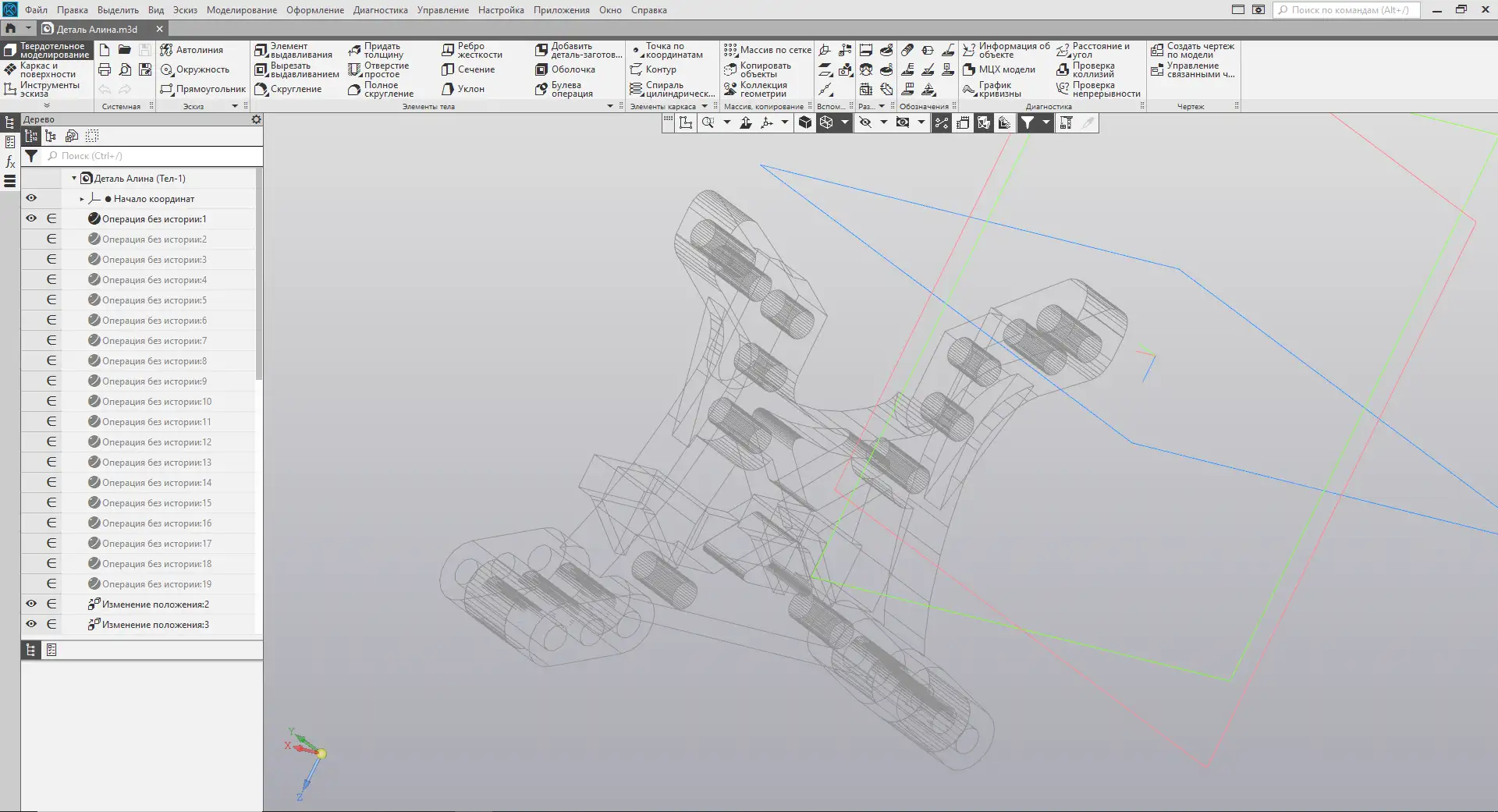This screenshot has height=812, width=1498.
Task: Toggle visibility of Начало координат
Action: pos(31,199)
